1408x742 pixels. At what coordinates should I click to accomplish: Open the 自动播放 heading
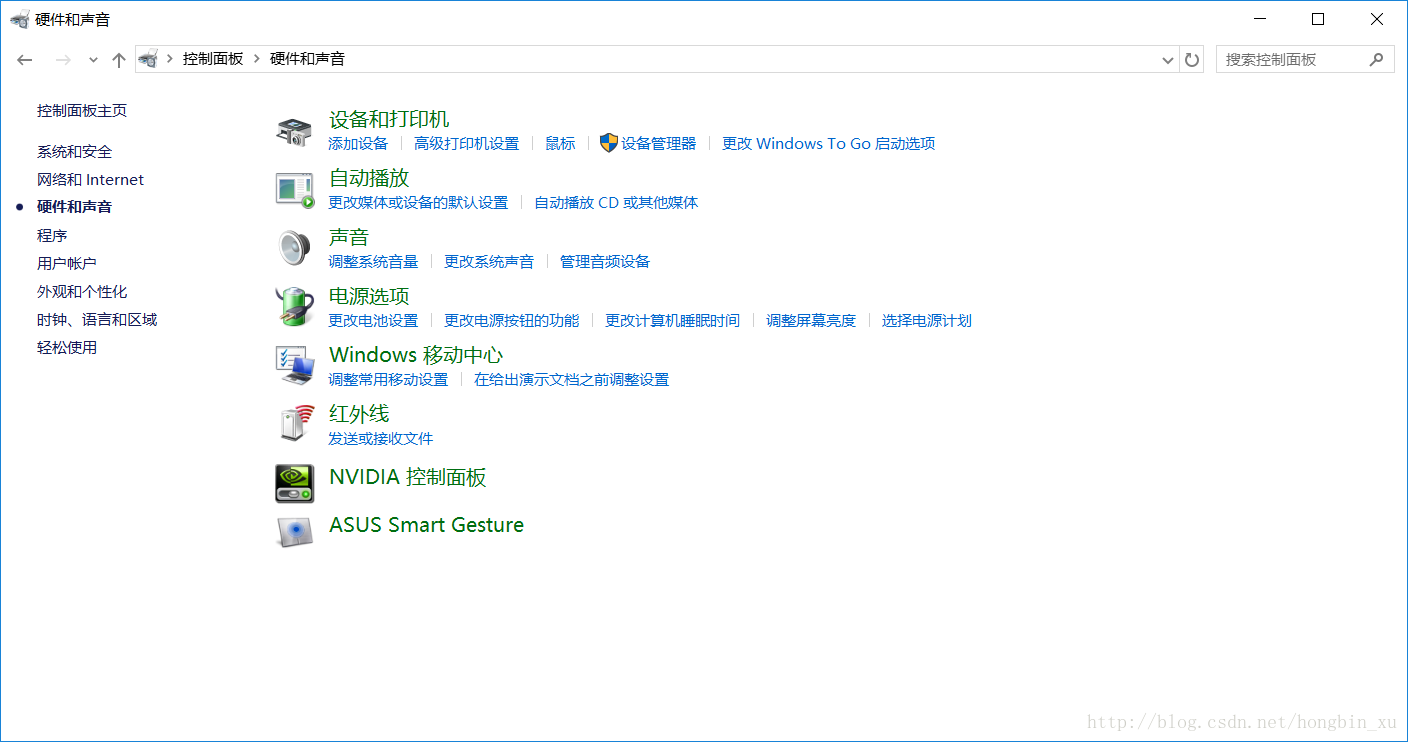coord(369,179)
